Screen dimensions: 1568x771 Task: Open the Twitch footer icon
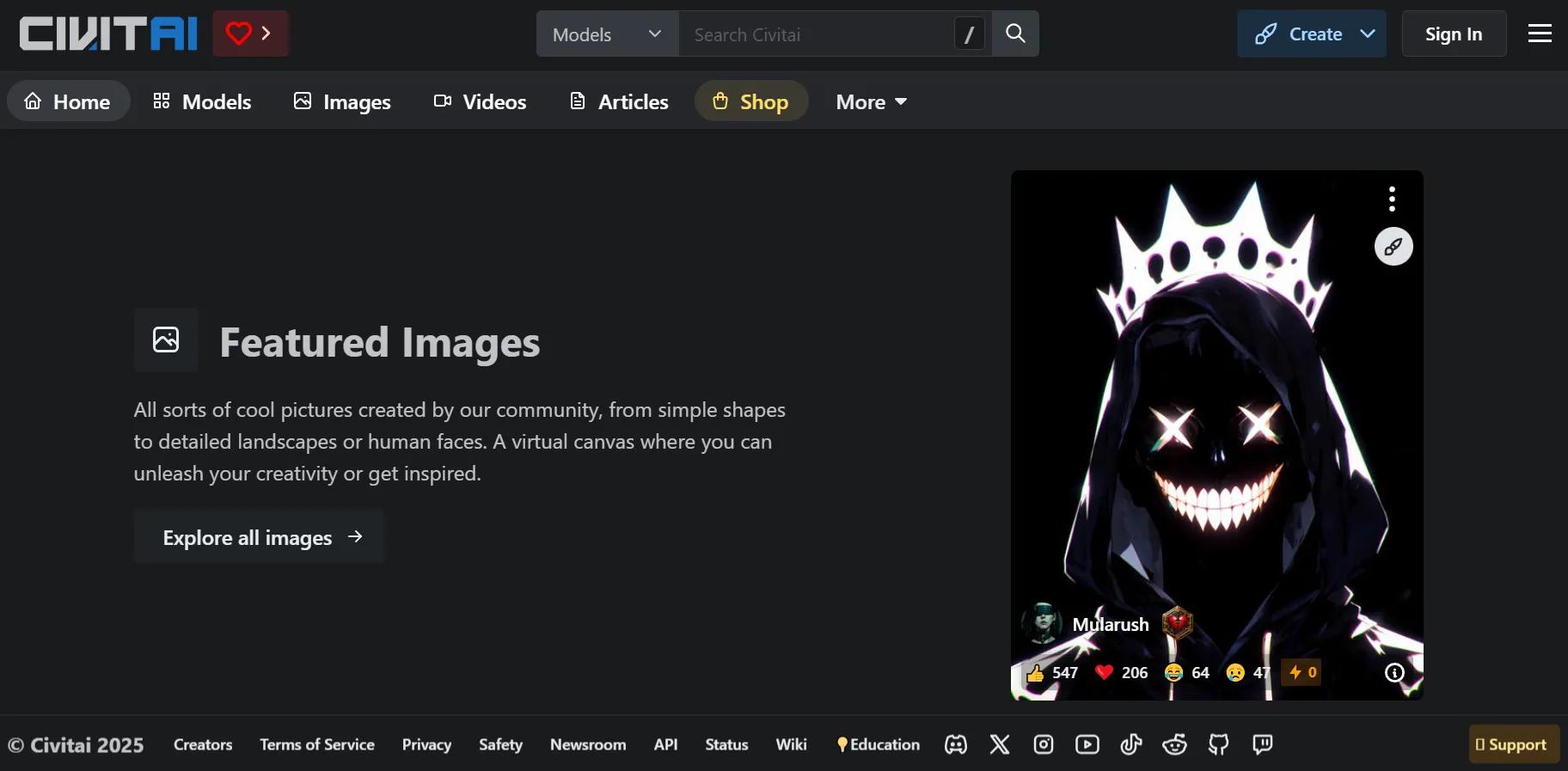[x=1262, y=744]
